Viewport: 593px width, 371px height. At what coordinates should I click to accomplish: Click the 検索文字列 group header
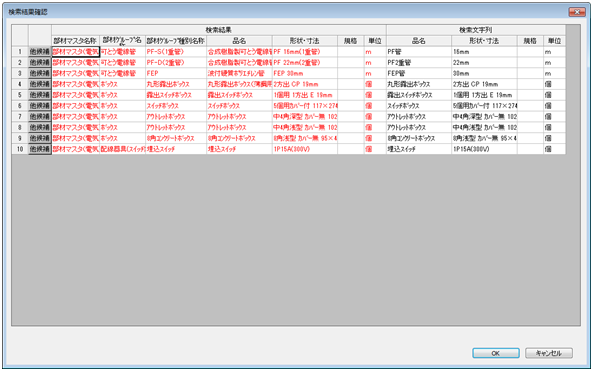[x=476, y=30]
